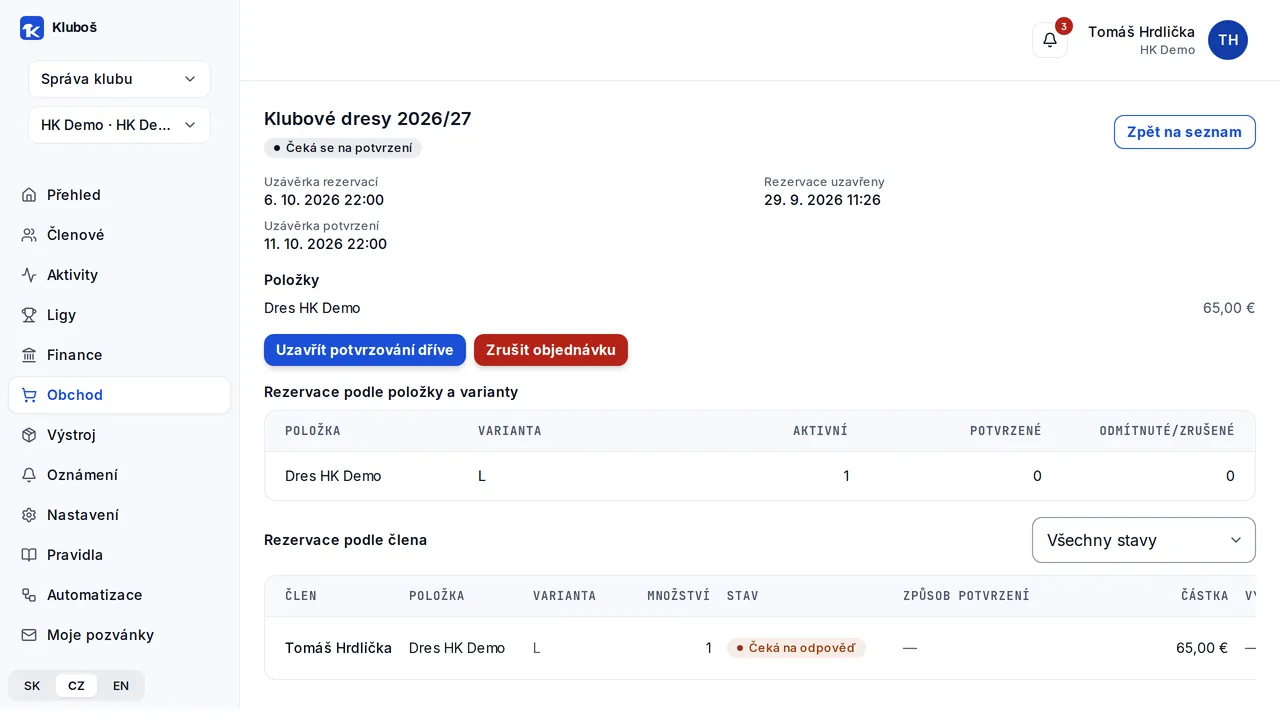Image resolution: width=1280 pixels, height=720 pixels.
Task: Click the Způsob potvrzení column header
Action: coord(966,596)
